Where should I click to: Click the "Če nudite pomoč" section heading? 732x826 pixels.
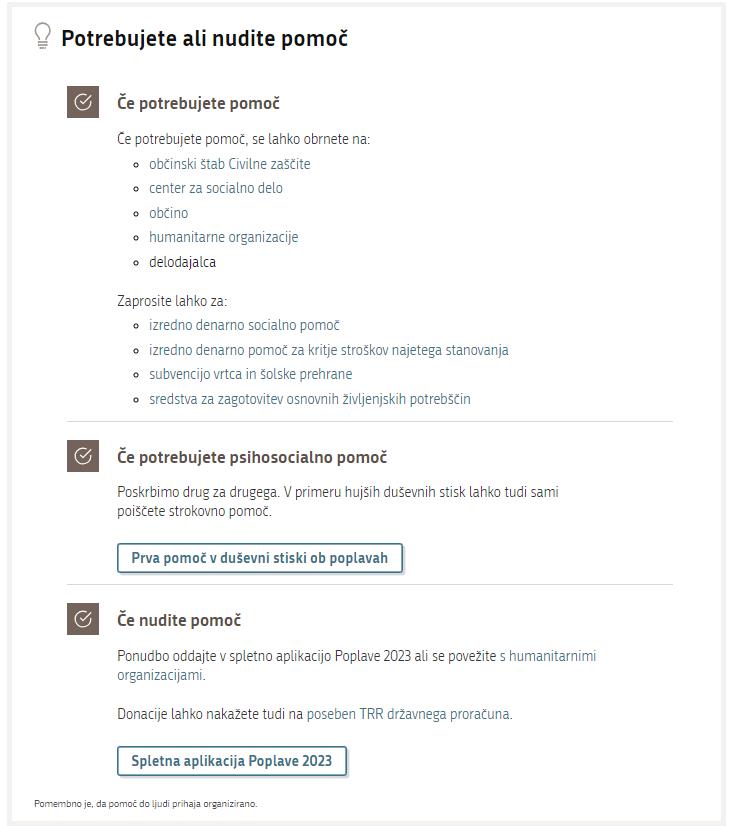pos(179,620)
